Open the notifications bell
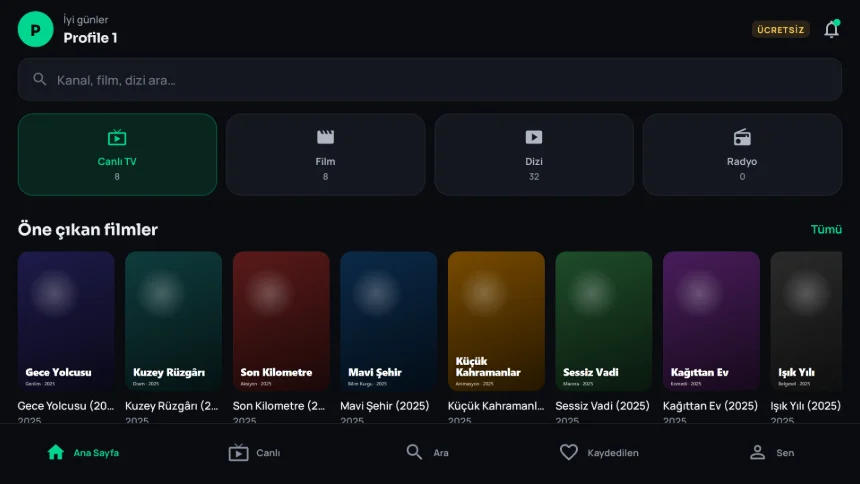 [x=831, y=29]
